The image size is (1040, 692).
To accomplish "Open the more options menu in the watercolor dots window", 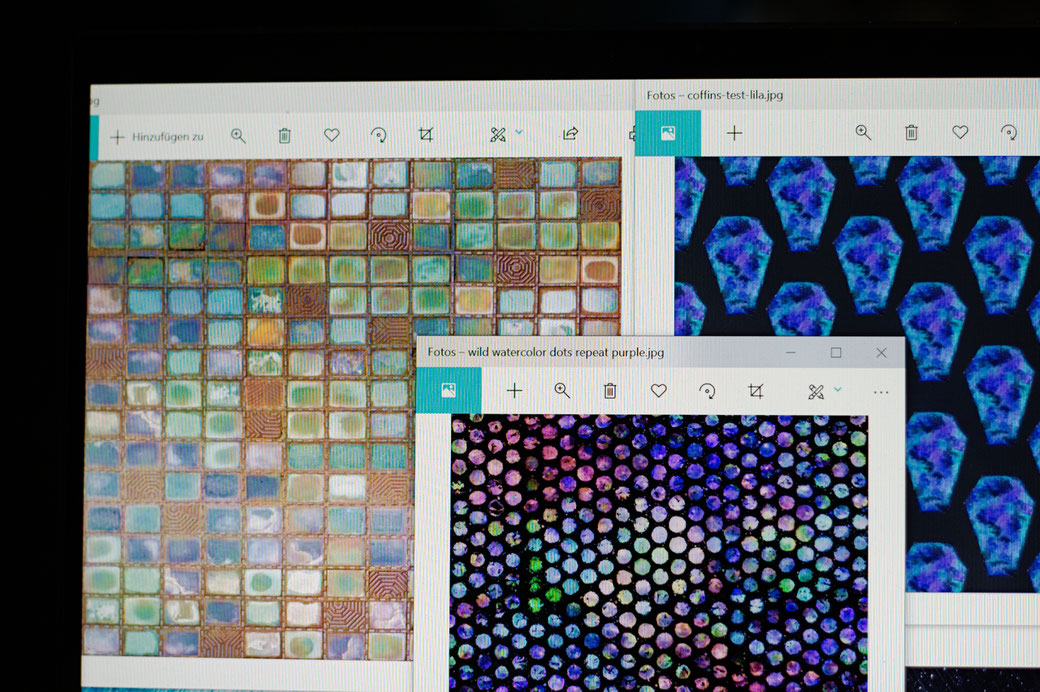I will click(881, 393).
